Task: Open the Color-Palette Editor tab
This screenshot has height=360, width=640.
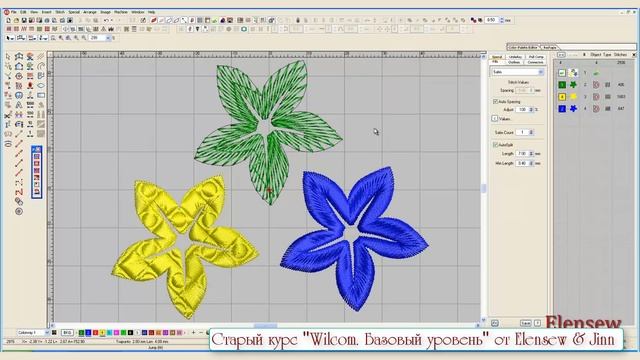Action: [524, 47]
